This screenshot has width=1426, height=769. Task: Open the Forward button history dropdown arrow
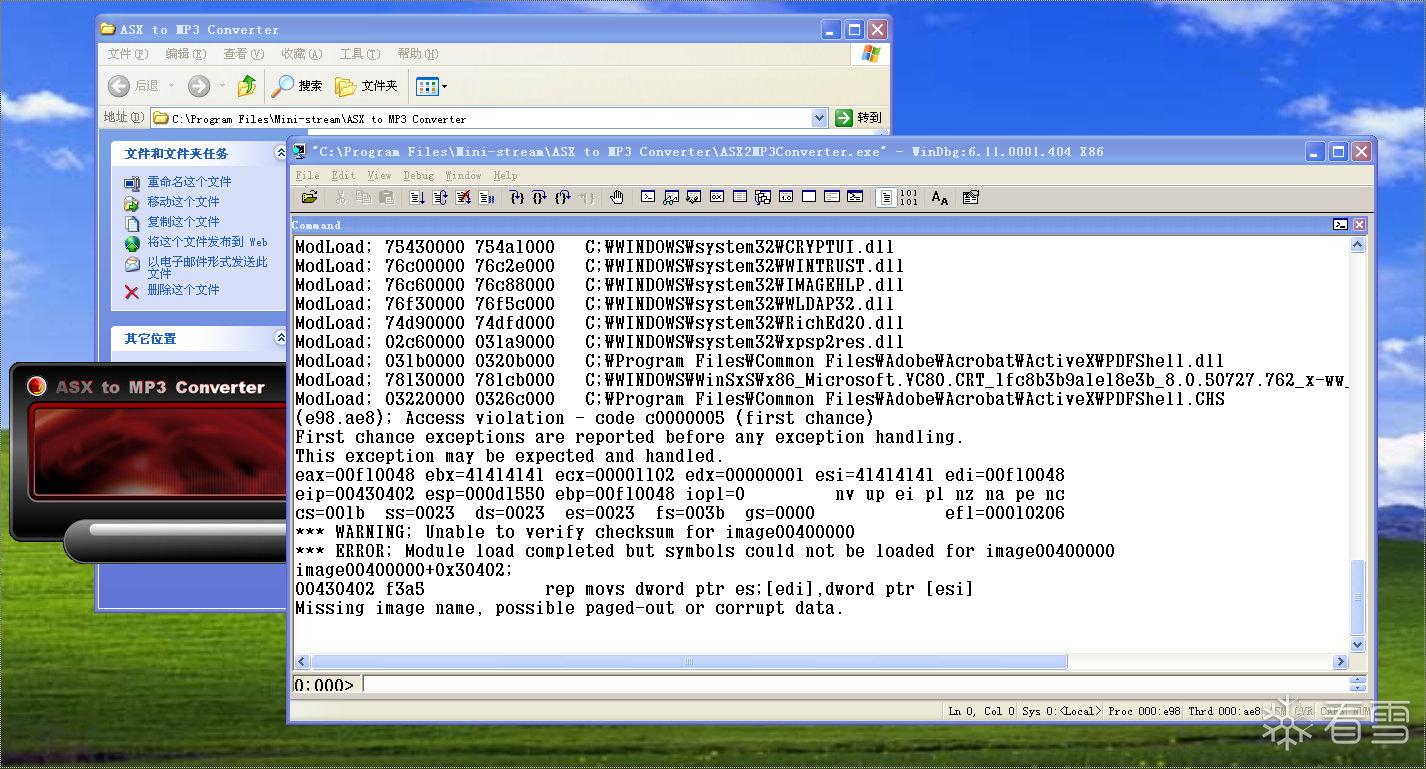click(x=221, y=86)
